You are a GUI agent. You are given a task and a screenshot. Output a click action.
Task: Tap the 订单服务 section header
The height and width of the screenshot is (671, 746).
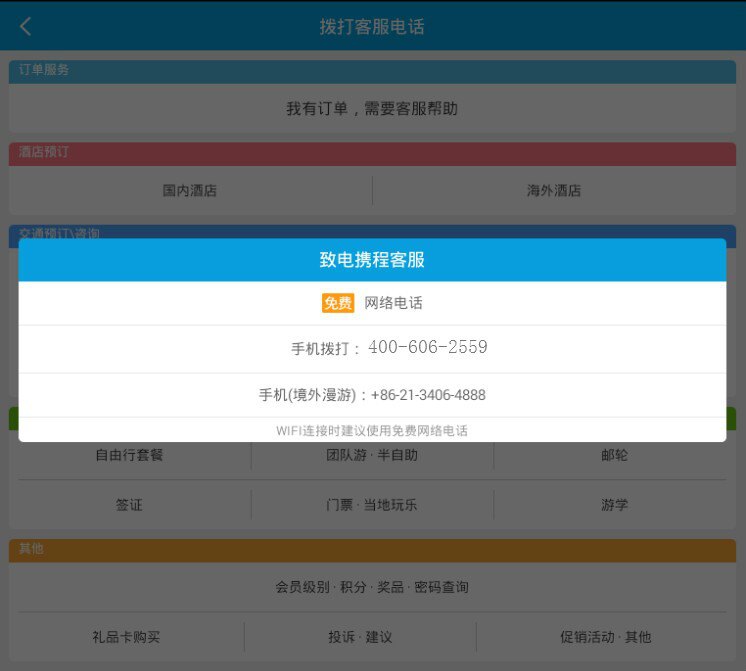(372, 72)
